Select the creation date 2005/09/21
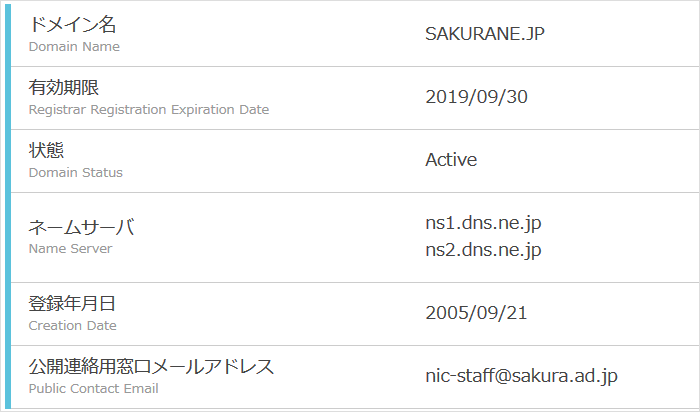This screenshot has width=700, height=412. (x=476, y=312)
